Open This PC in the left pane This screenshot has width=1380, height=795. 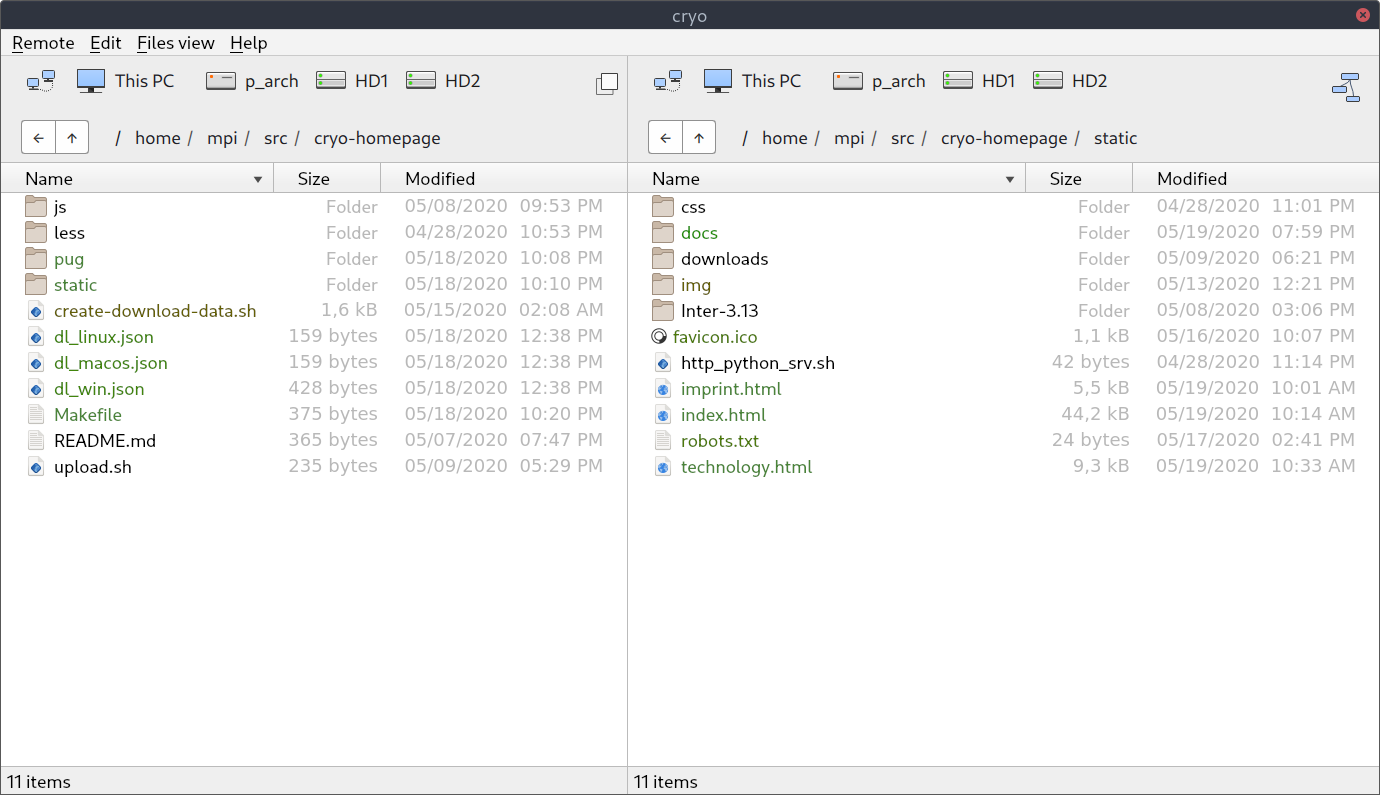(125, 81)
